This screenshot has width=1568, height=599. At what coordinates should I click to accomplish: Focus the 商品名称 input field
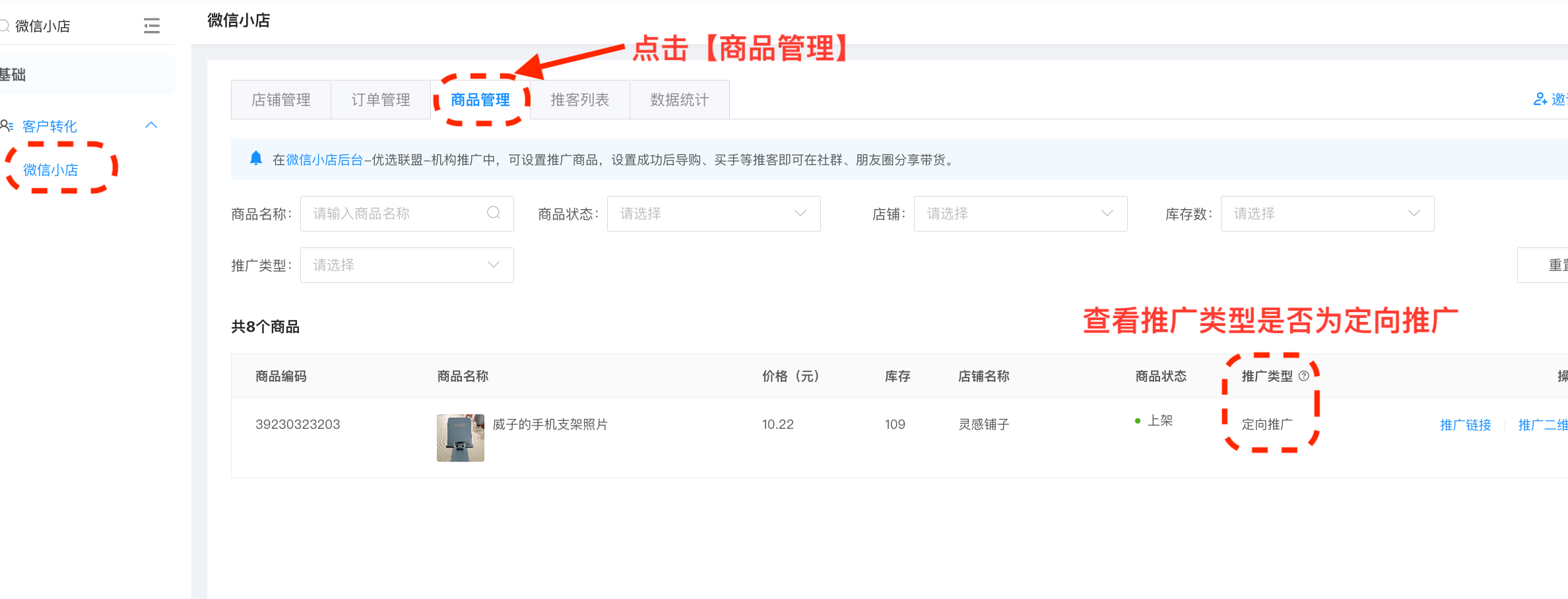[x=396, y=214]
